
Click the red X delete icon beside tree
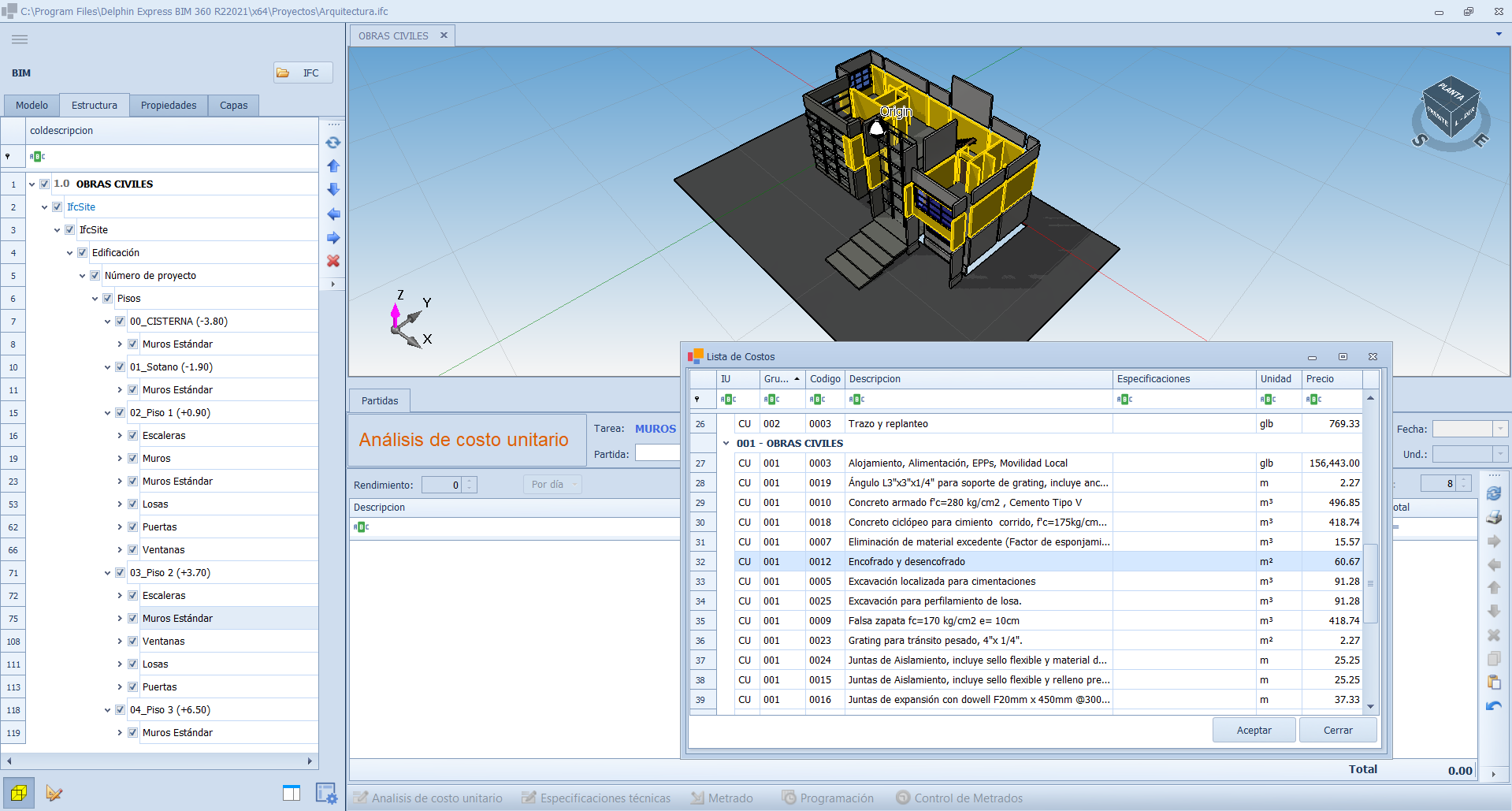[x=333, y=261]
